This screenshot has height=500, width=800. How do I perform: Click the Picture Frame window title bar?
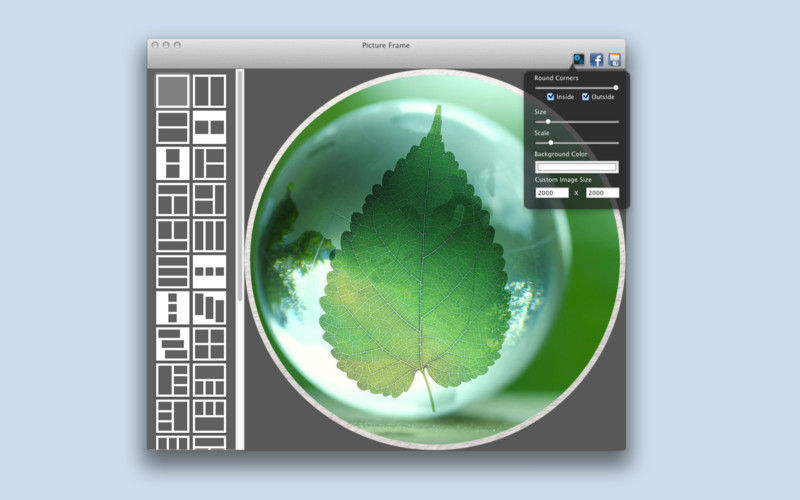click(386, 45)
